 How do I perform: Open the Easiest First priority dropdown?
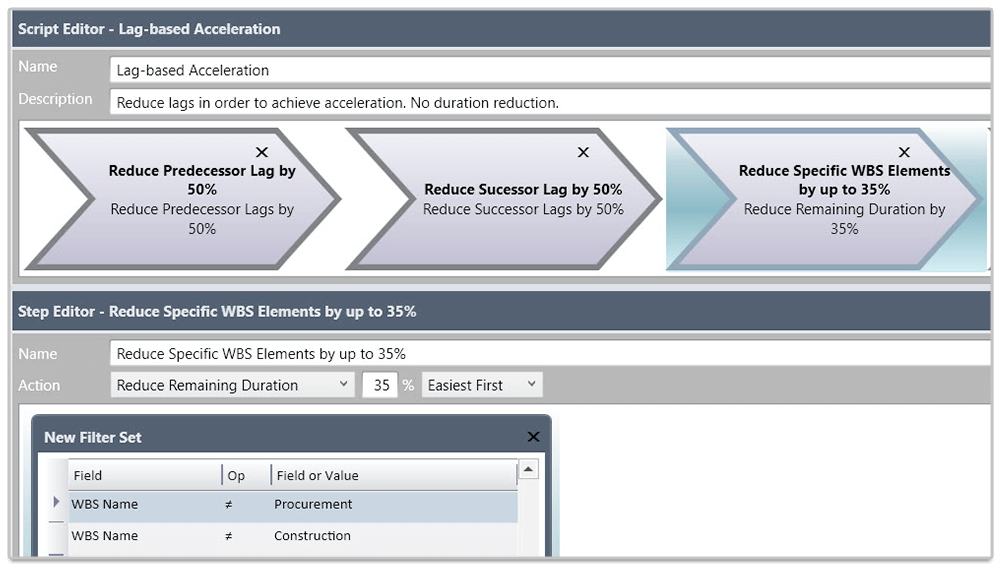482,385
